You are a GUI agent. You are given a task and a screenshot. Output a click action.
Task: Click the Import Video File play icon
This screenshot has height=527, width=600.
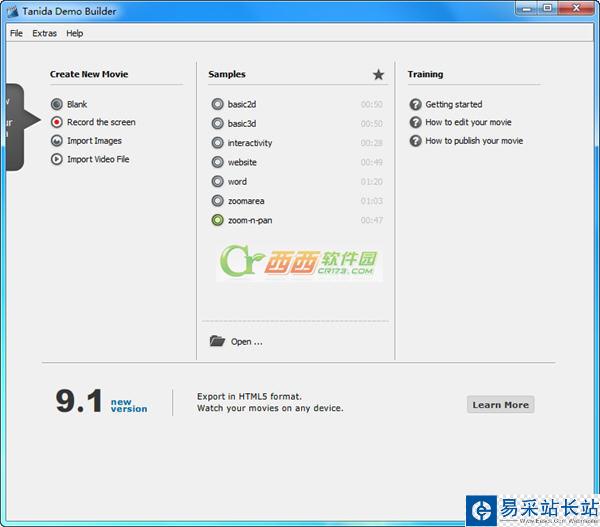point(57,159)
